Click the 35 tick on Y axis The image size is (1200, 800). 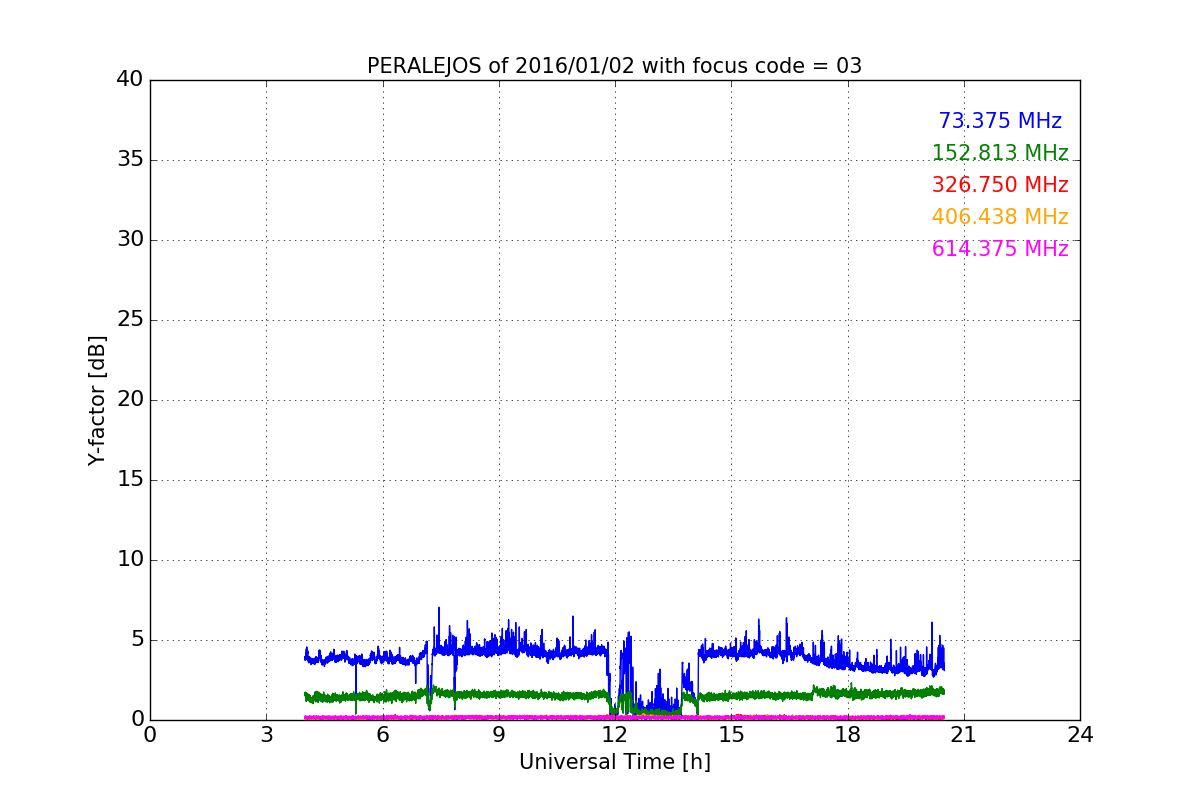[x=130, y=160]
